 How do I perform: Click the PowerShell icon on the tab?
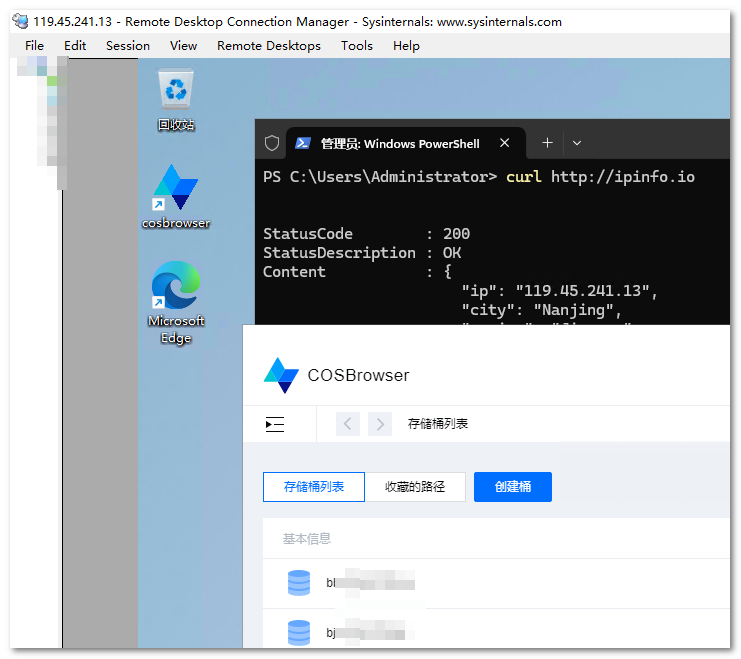point(303,143)
